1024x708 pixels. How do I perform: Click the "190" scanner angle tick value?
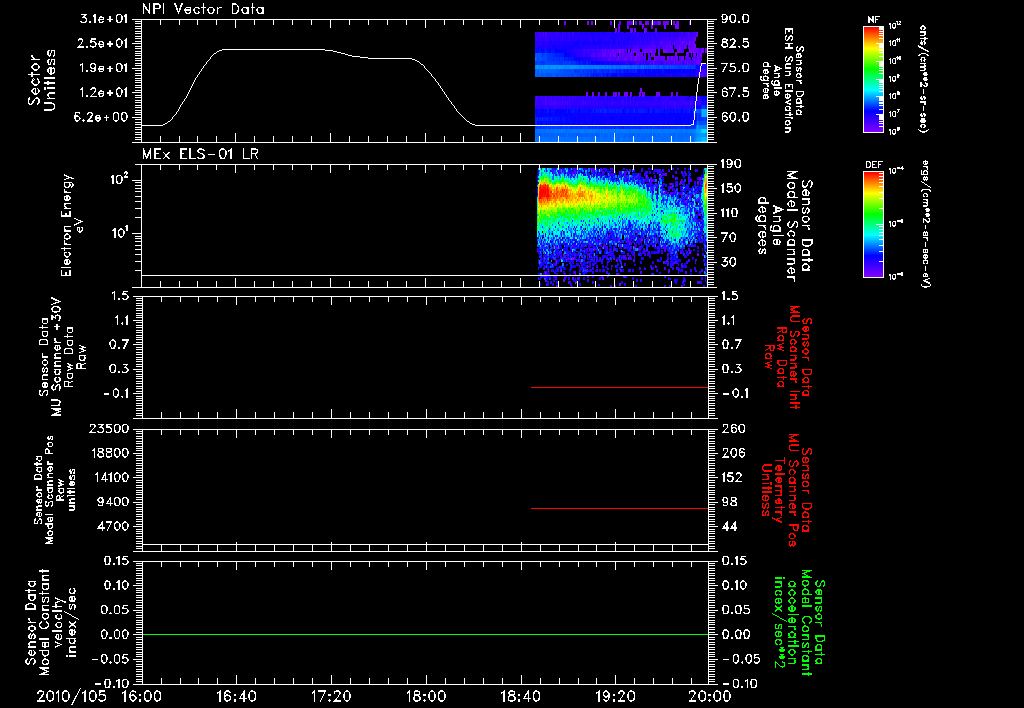(731, 163)
